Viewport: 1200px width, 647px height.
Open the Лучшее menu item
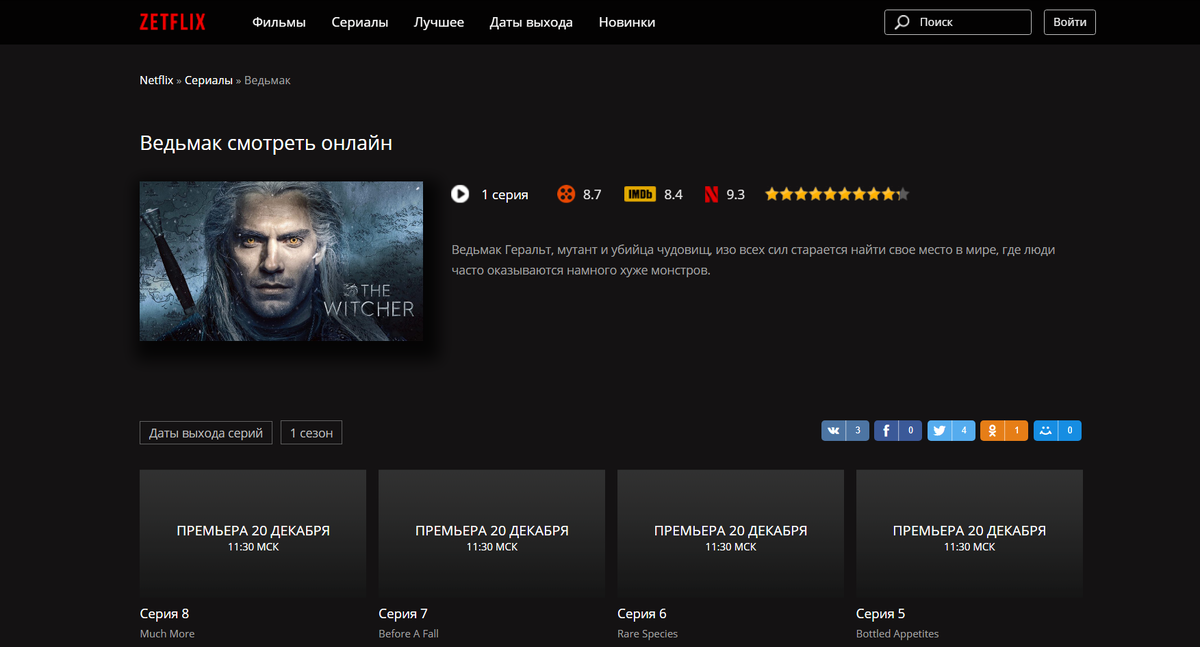point(439,22)
